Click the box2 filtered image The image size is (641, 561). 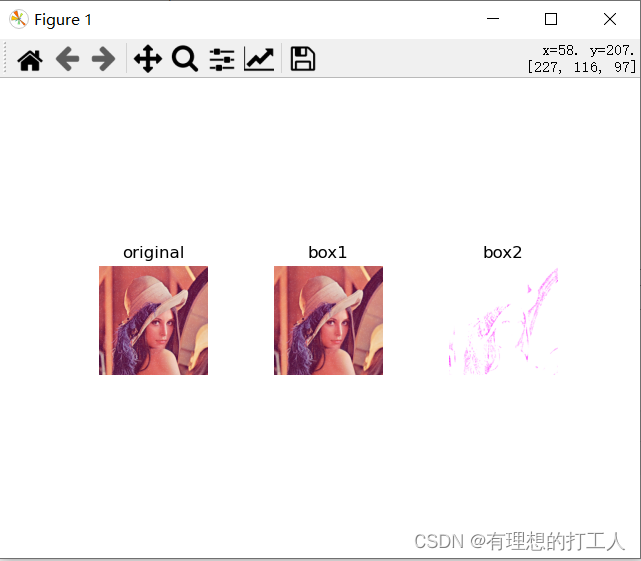[x=503, y=320]
